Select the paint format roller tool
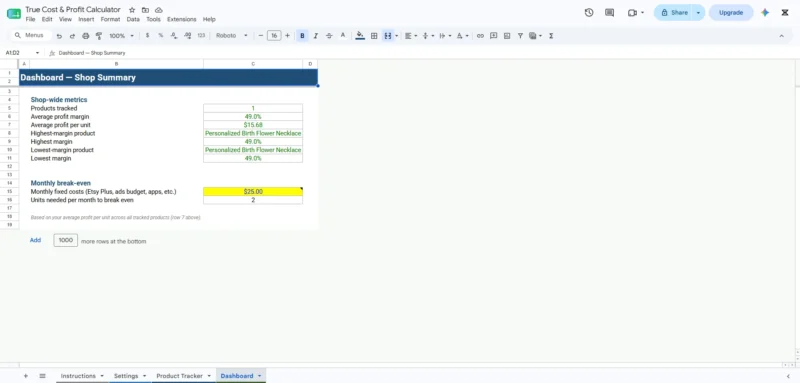Viewport: 800px width, 383px height. tap(99, 36)
